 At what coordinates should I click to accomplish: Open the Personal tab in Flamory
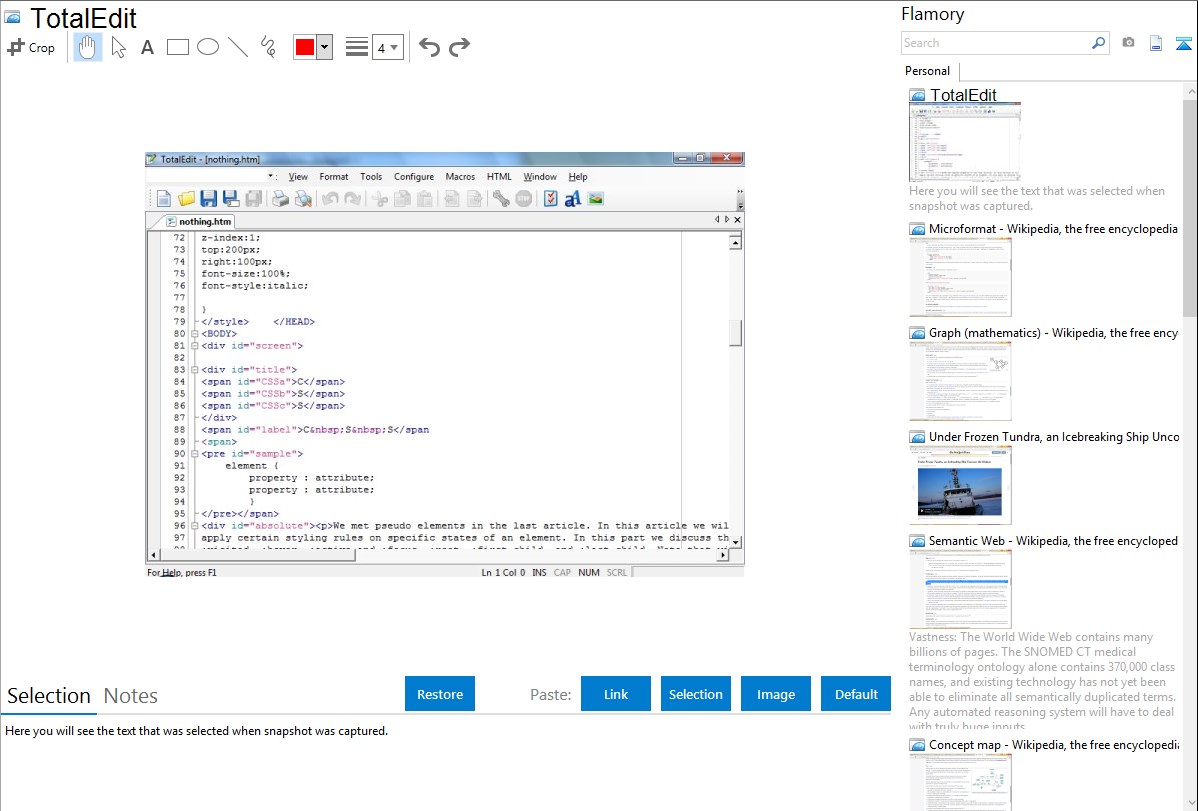pyautogui.click(x=927, y=71)
